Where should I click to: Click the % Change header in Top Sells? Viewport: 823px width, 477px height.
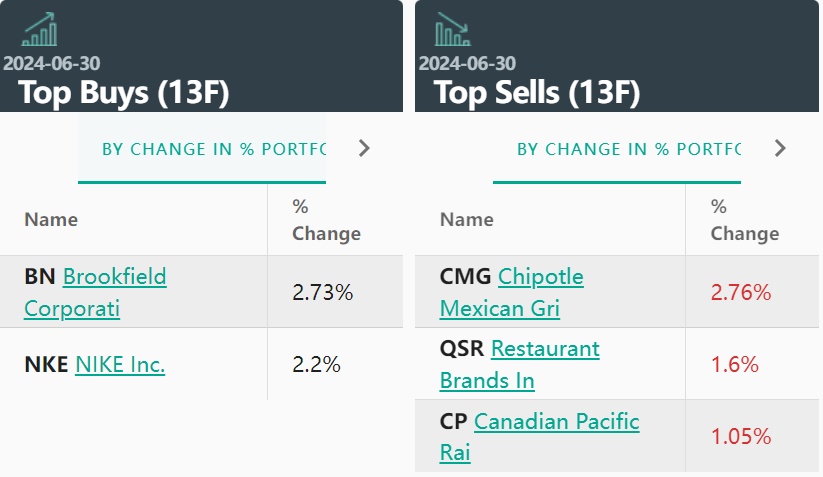click(744, 220)
